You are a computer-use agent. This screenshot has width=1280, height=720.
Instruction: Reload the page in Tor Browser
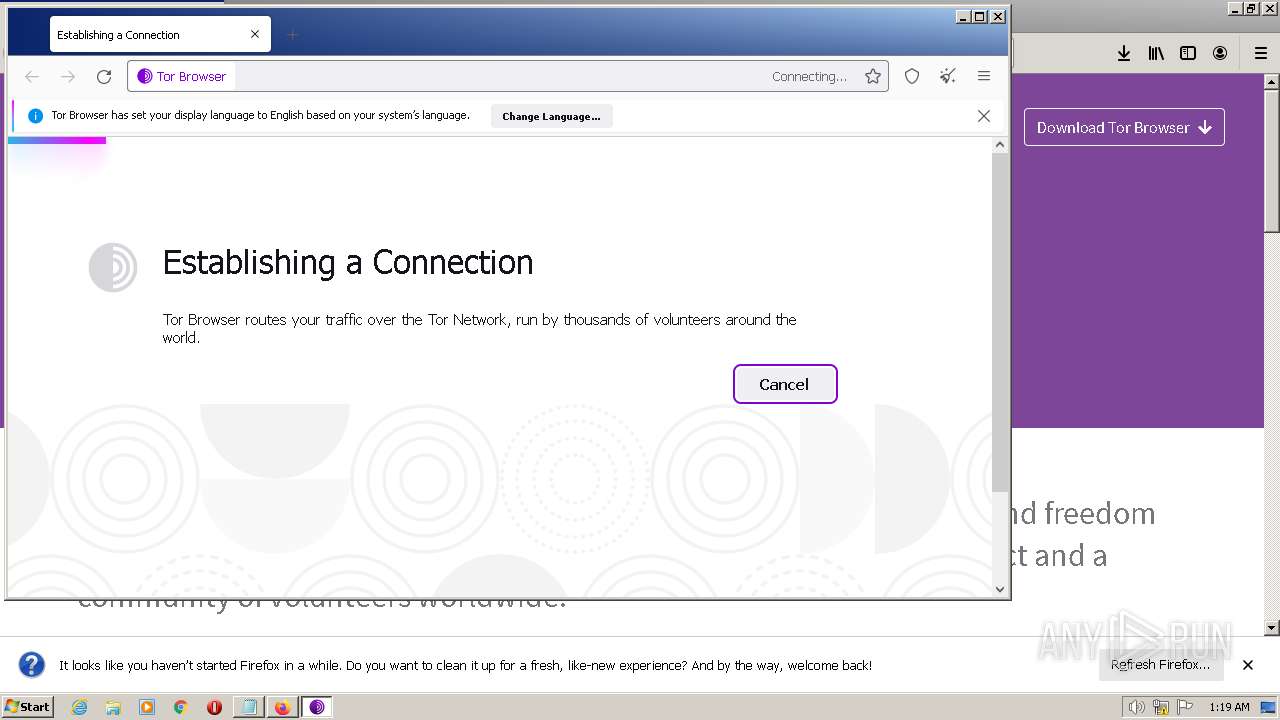[x=104, y=76]
